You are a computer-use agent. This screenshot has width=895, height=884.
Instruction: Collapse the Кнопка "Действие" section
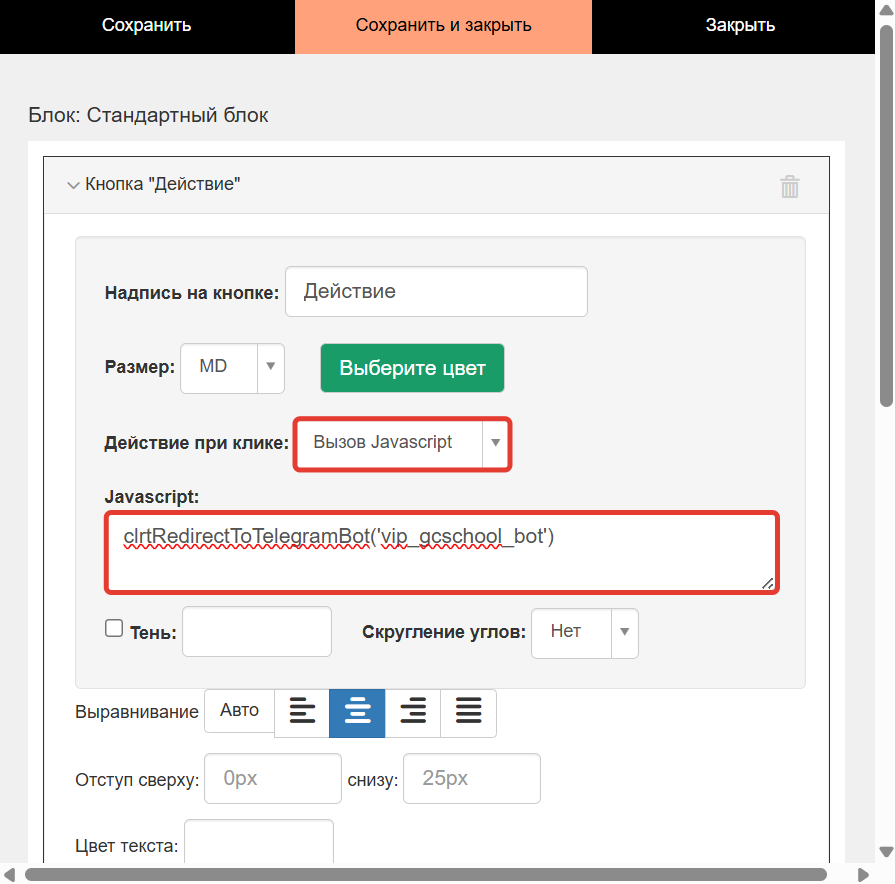coord(73,184)
